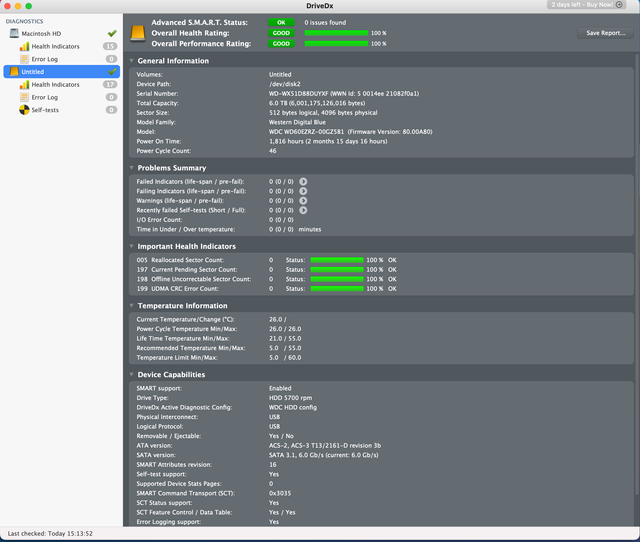The image size is (640, 542).
Task: Open Health Indicators under Macintosh HD
Action: 56,46
